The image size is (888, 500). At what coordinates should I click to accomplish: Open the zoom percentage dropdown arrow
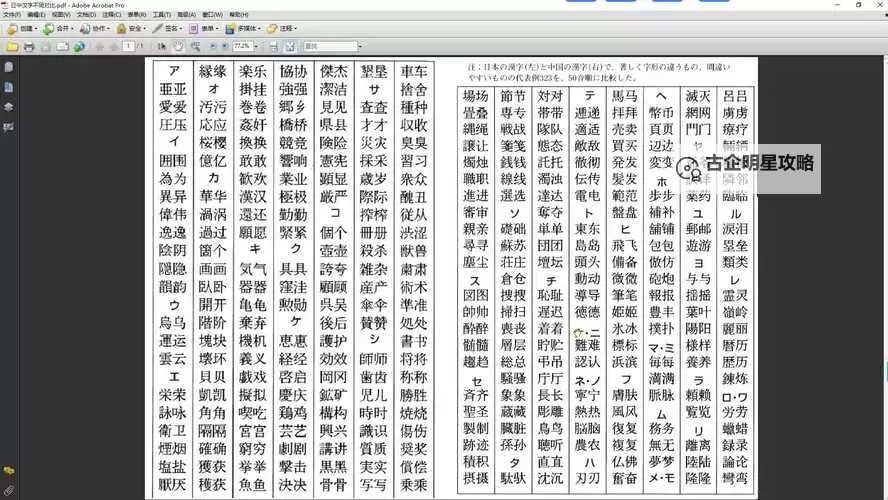coord(256,46)
